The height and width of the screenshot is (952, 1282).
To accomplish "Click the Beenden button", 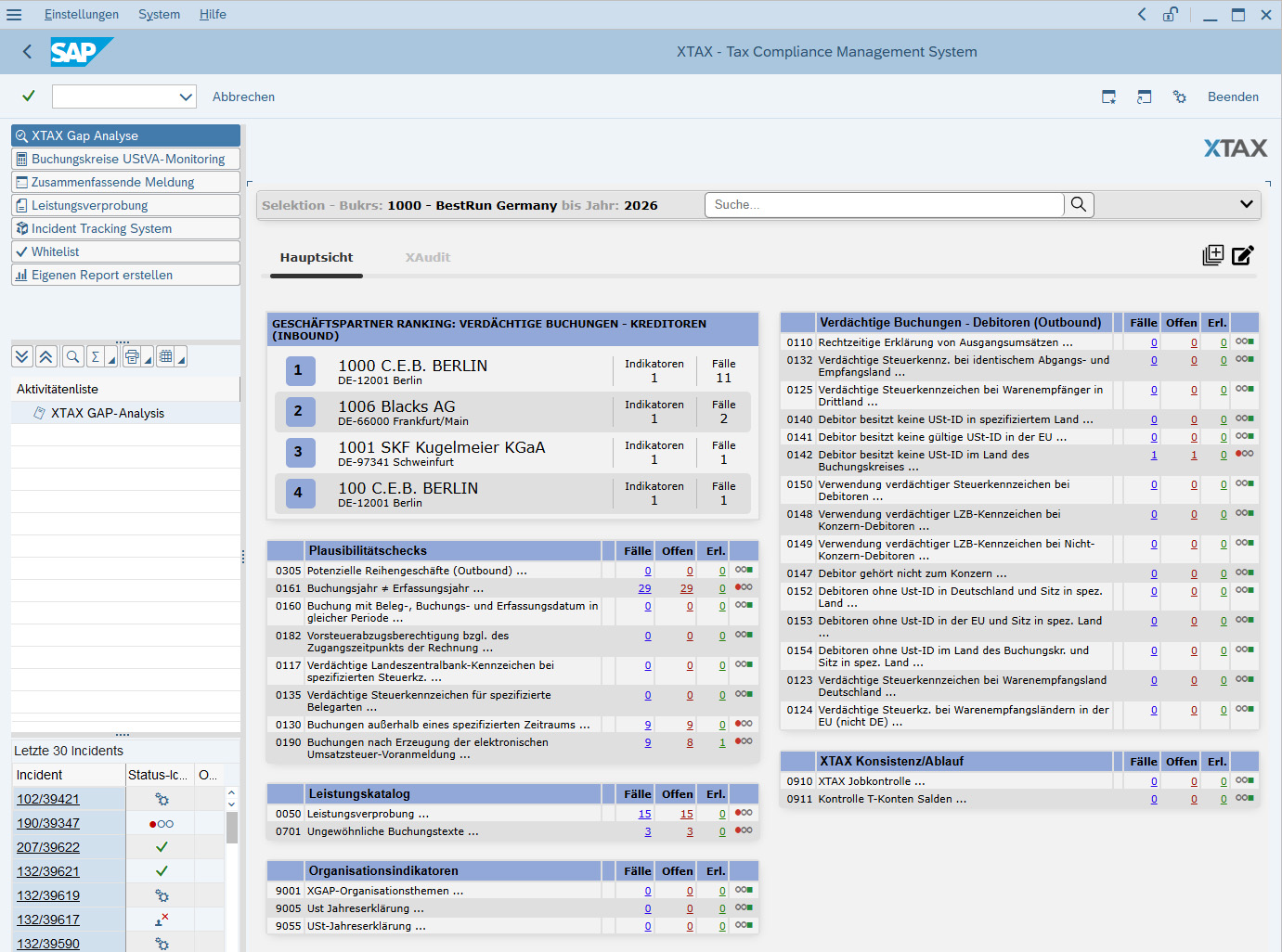I will pyautogui.click(x=1233, y=96).
